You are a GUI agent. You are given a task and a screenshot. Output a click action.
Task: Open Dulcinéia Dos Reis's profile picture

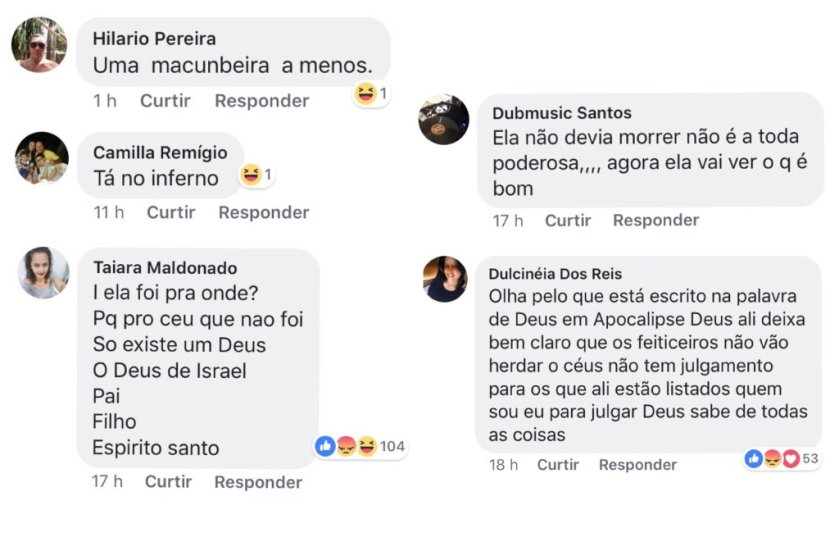click(x=446, y=279)
